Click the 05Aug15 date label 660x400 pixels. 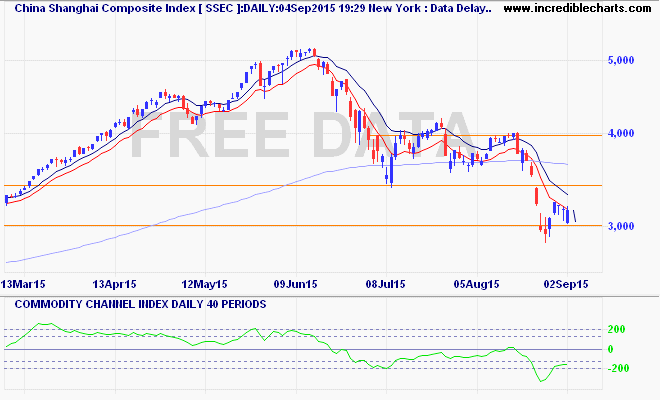pyautogui.click(x=476, y=284)
